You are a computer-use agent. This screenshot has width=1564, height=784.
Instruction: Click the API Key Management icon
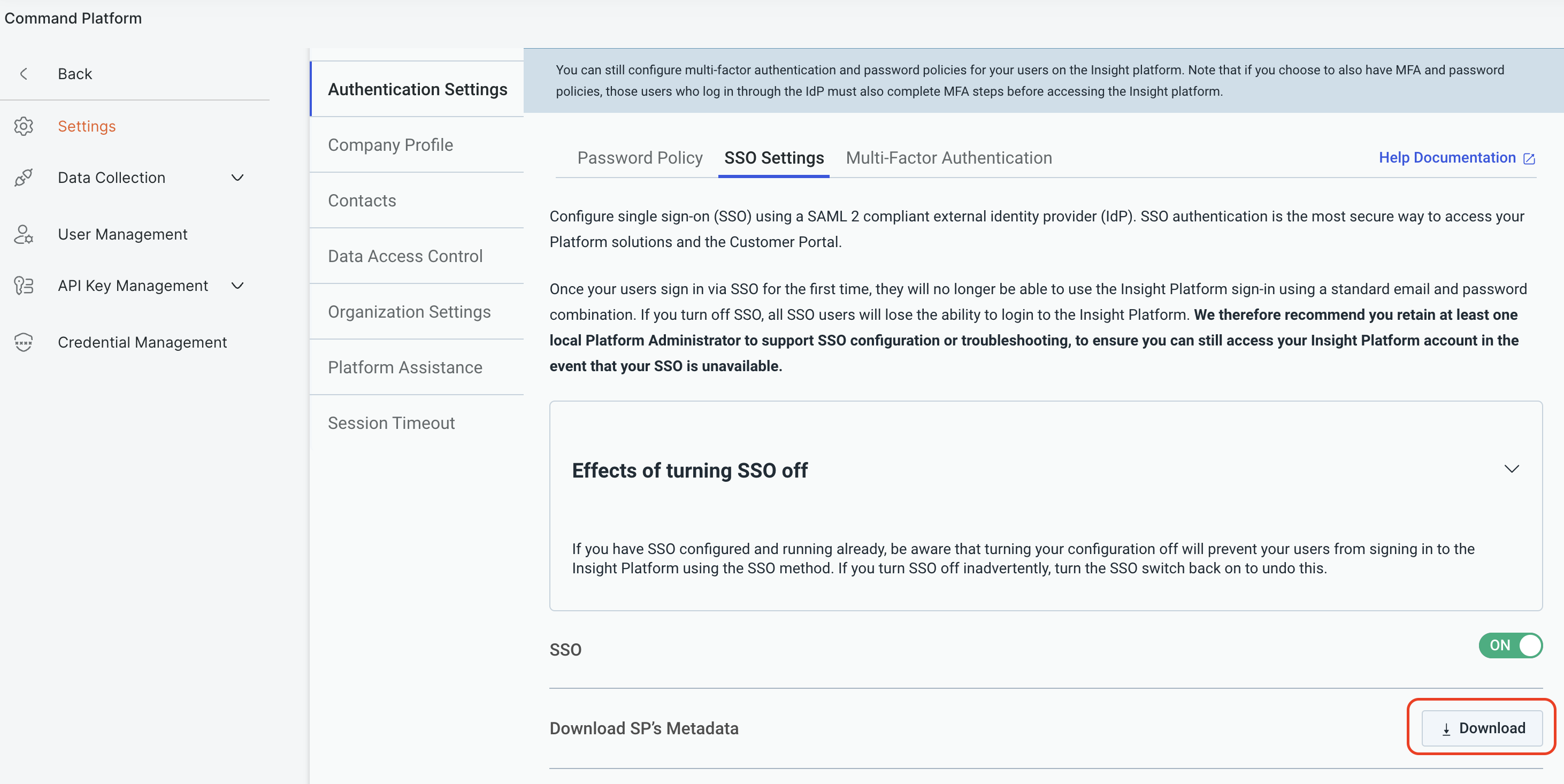[24, 285]
